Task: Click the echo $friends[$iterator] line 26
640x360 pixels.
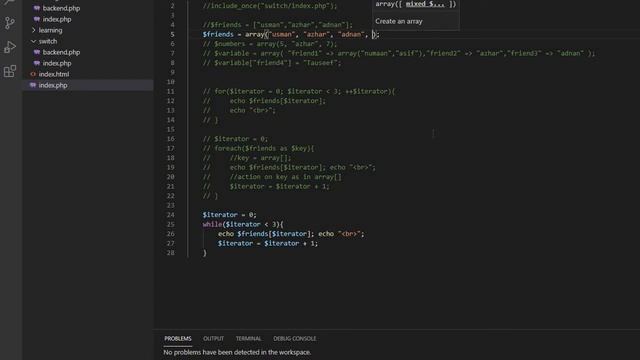Action: point(291,234)
